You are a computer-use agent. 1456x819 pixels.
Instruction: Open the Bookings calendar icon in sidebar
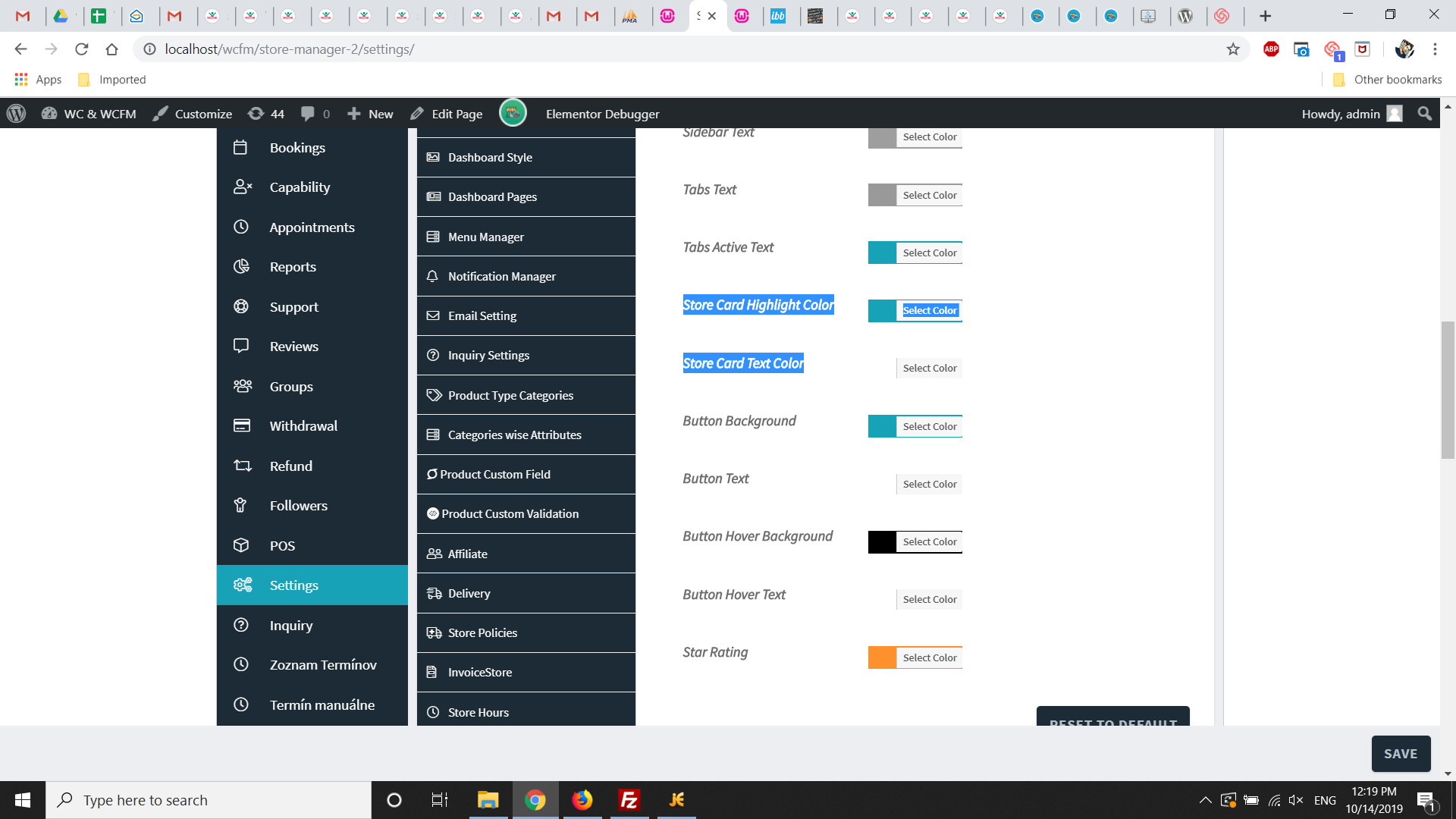pyautogui.click(x=240, y=147)
